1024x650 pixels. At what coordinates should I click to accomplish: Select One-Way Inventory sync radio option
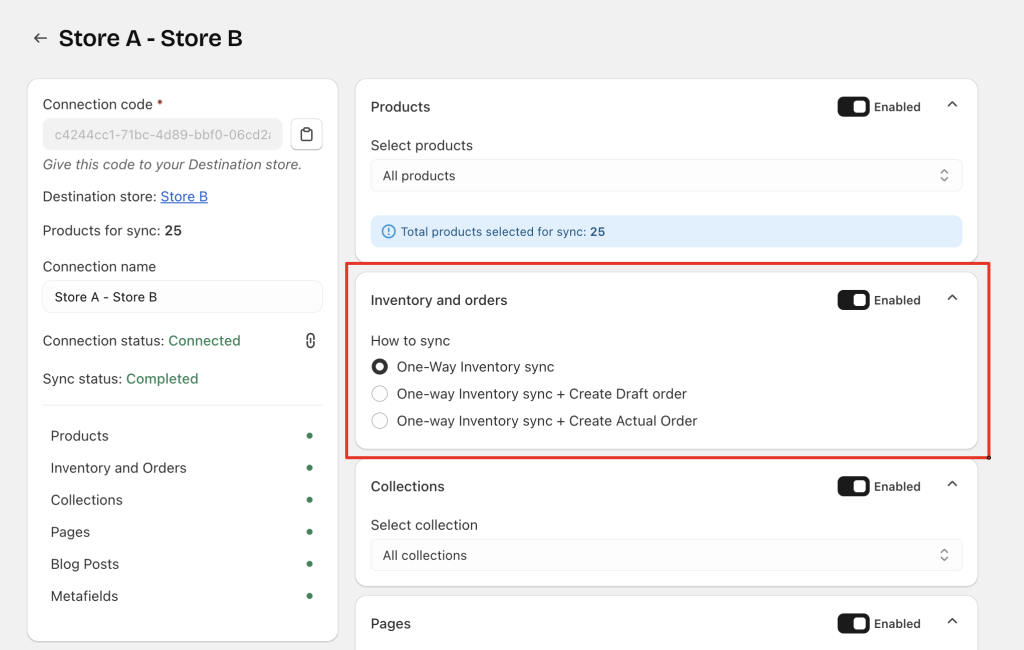(x=380, y=367)
